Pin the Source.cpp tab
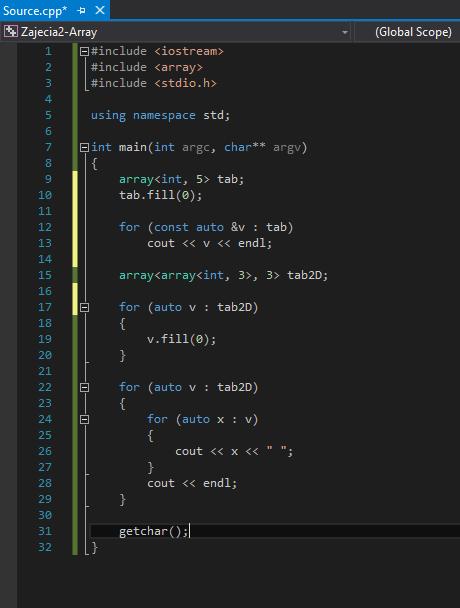 tap(81, 11)
